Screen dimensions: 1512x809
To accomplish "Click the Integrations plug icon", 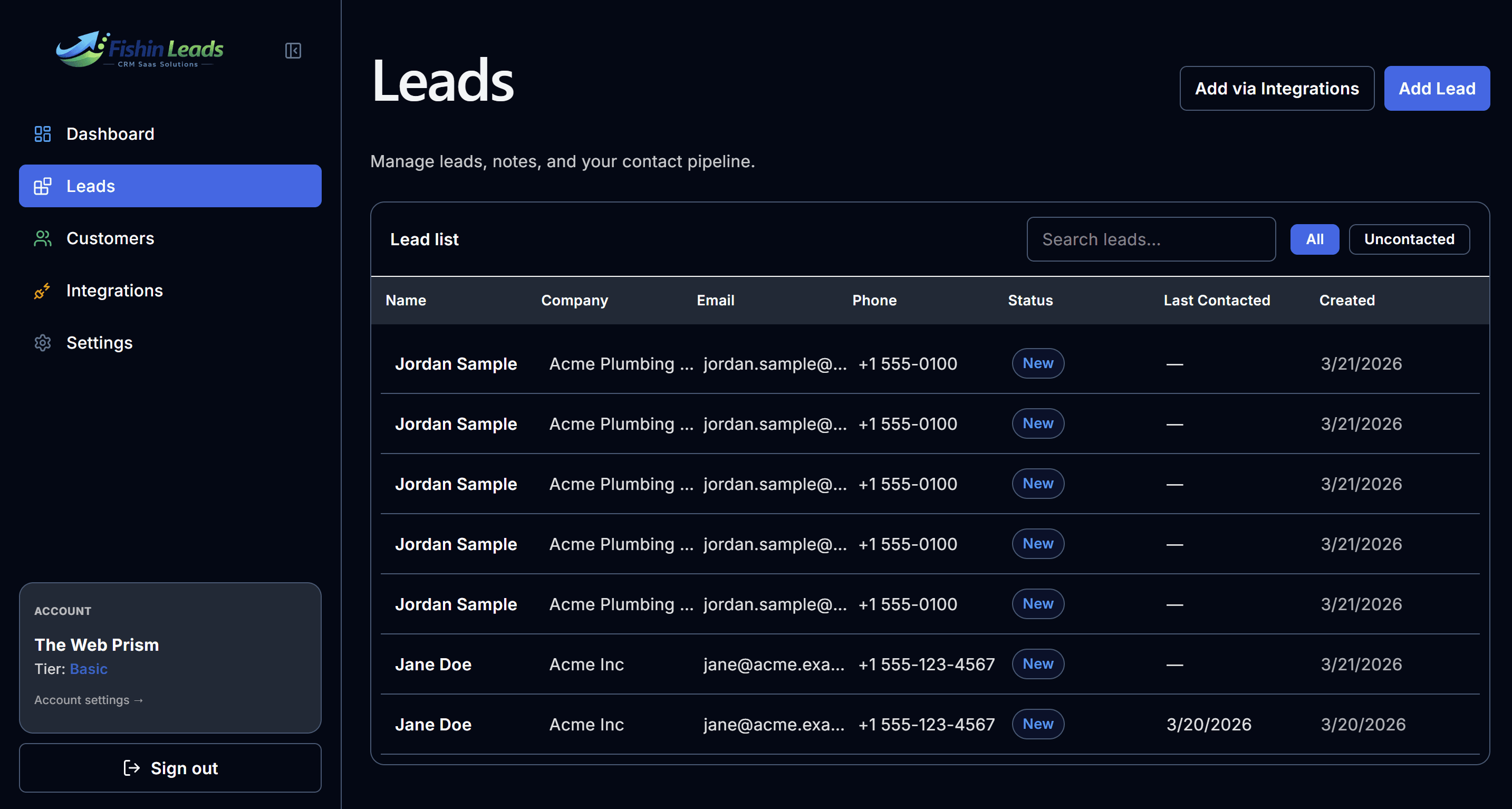I will [42, 291].
